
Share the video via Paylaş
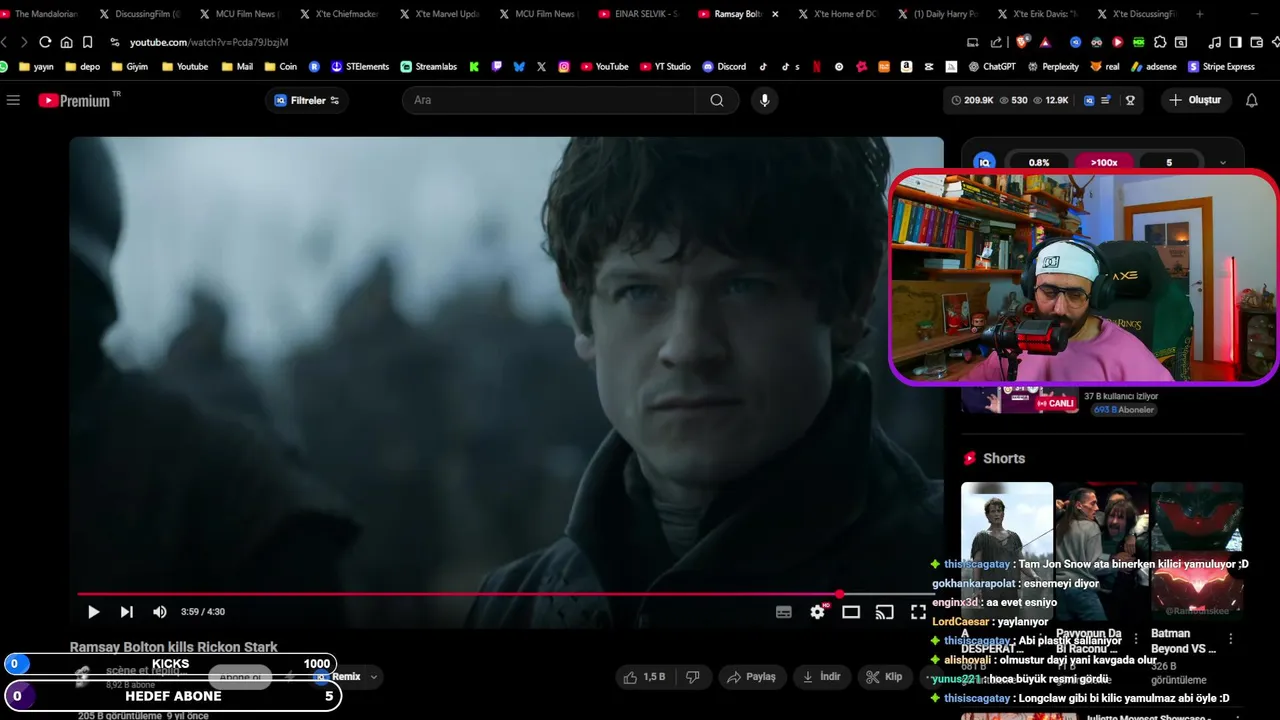(x=751, y=677)
